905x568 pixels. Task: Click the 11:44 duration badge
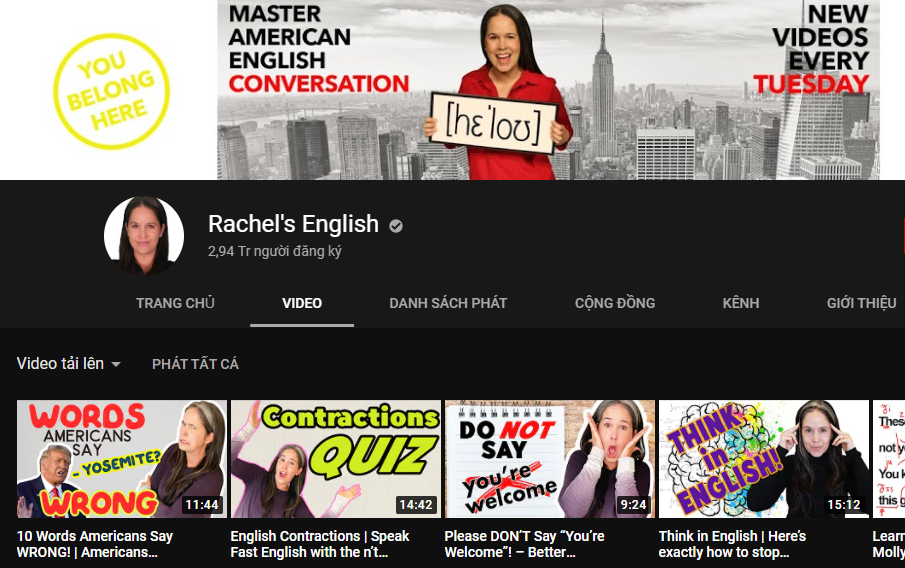(x=201, y=505)
